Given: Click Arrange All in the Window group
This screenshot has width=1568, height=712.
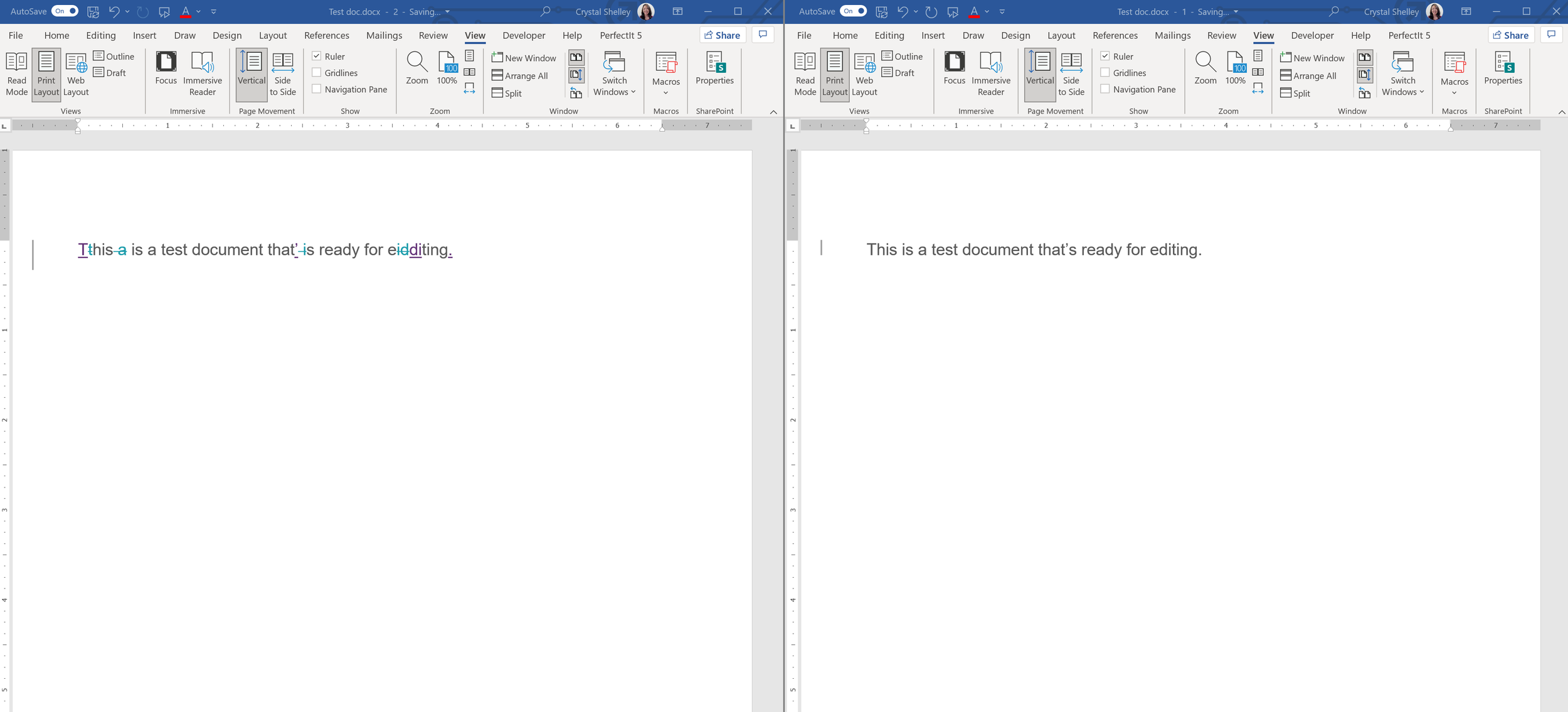Looking at the screenshot, I should [521, 75].
